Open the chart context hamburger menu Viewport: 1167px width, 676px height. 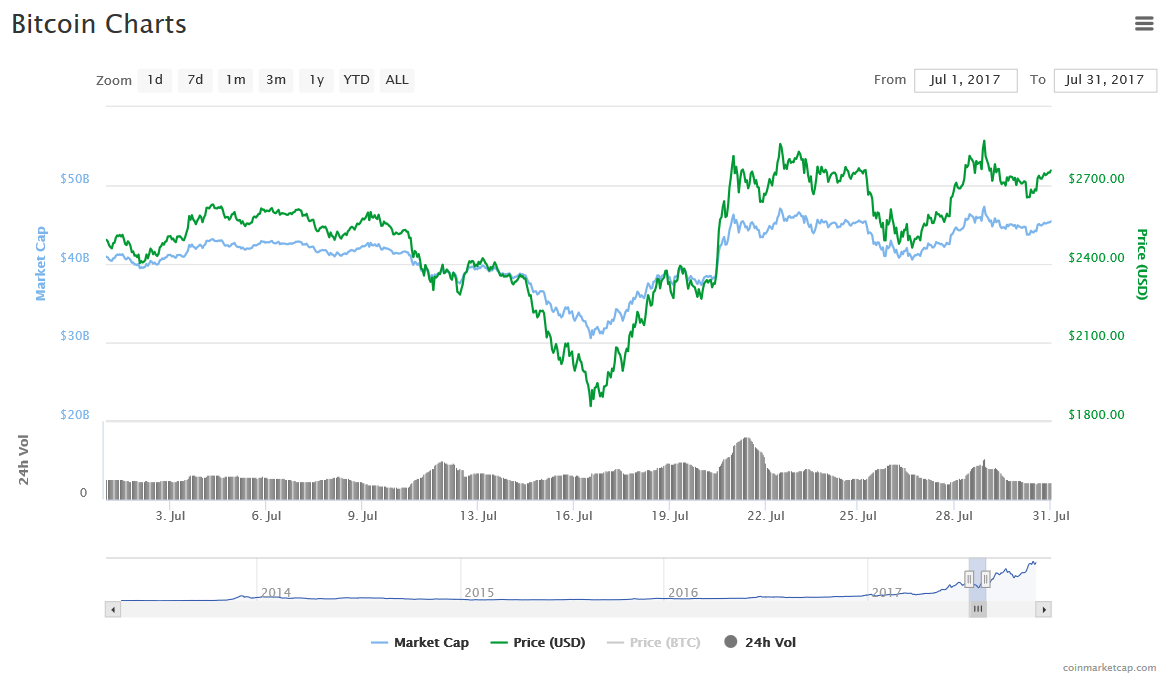click(x=1144, y=24)
